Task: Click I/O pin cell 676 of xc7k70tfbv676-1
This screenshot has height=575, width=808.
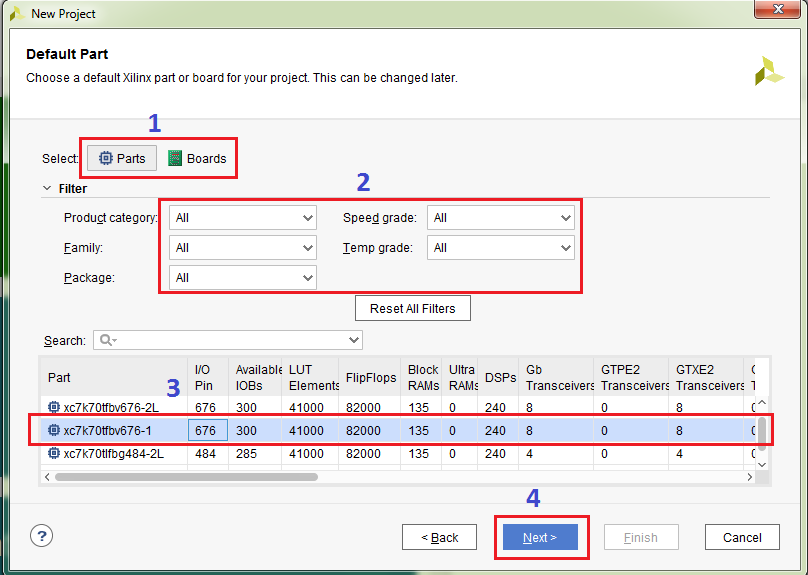Action: (208, 430)
